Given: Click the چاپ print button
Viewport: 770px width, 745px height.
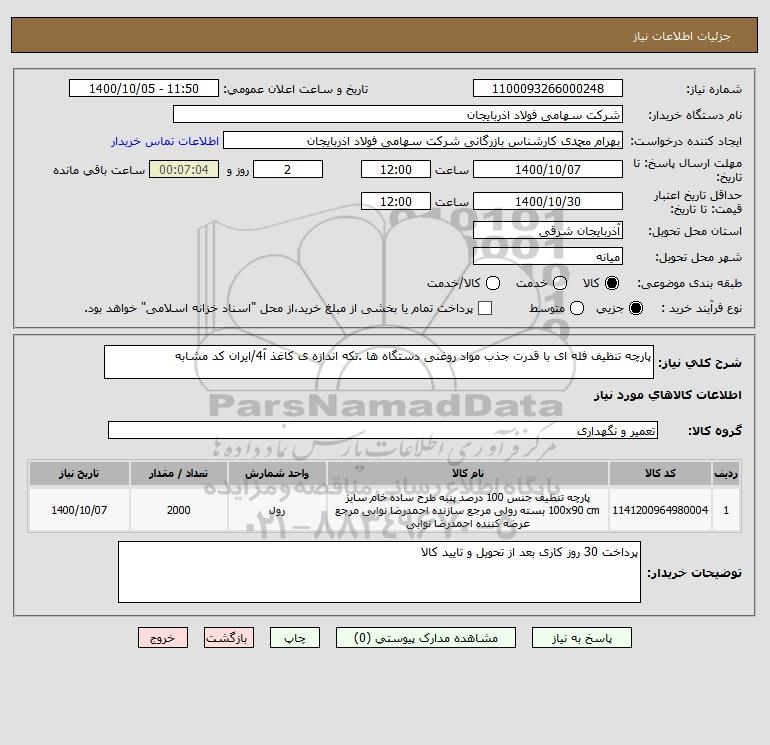Looking at the screenshot, I should point(295,638).
